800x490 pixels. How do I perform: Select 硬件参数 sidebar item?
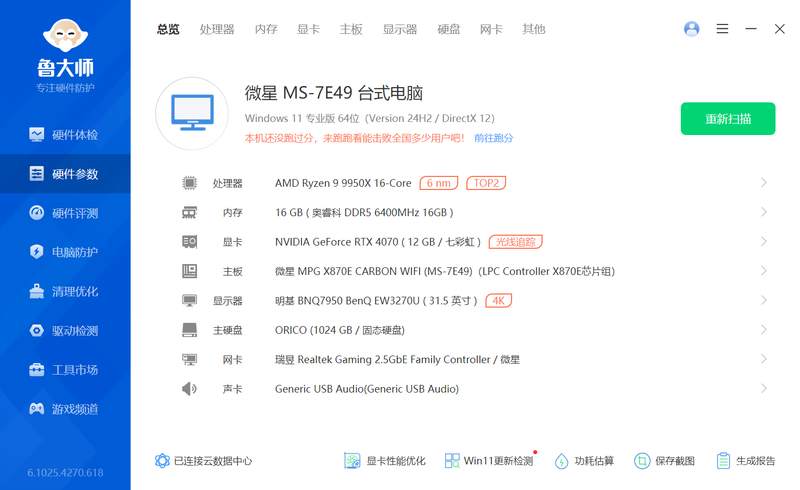(65, 174)
